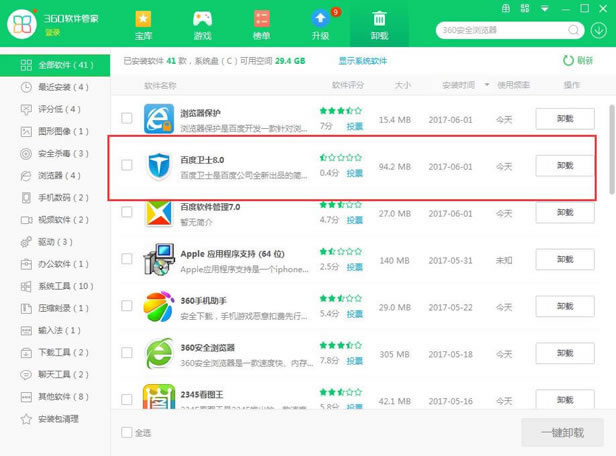Image resolution: width=616 pixels, height=456 pixels.
Task: Click the 百度卫士8.0 star rating
Action: click(341, 157)
